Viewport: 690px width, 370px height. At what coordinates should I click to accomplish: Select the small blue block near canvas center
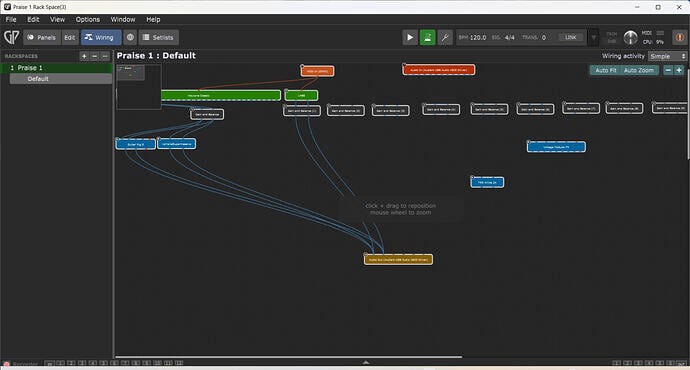coord(487,182)
